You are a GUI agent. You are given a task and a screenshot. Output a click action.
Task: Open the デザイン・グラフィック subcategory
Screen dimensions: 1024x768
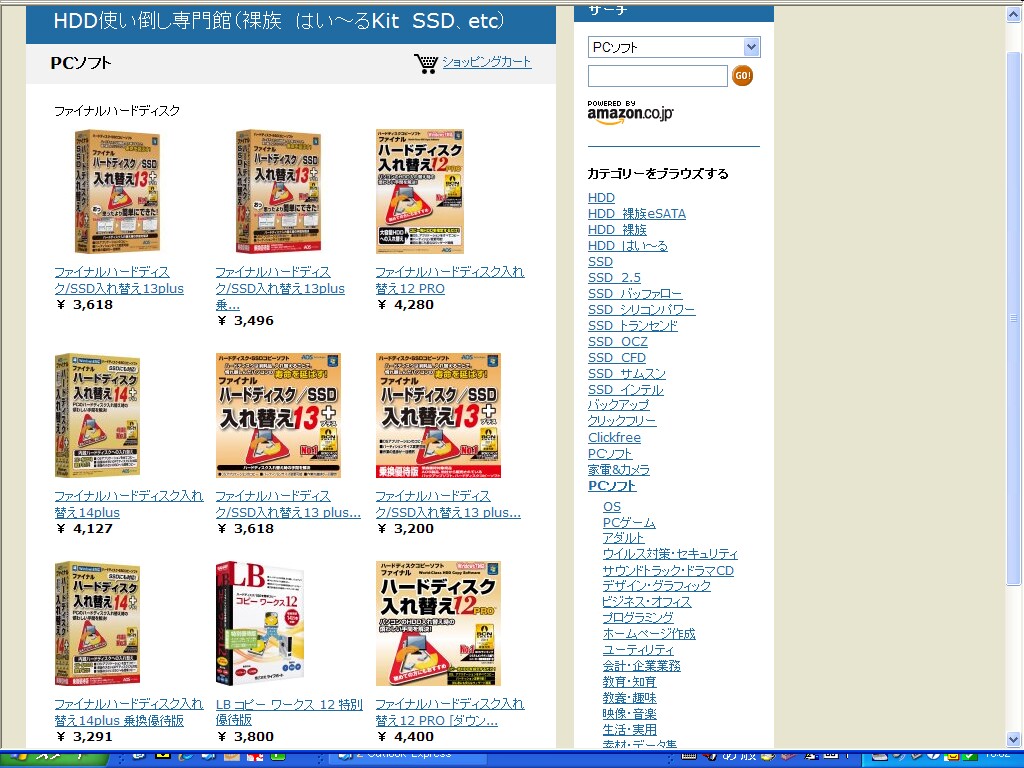[x=656, y=586]
